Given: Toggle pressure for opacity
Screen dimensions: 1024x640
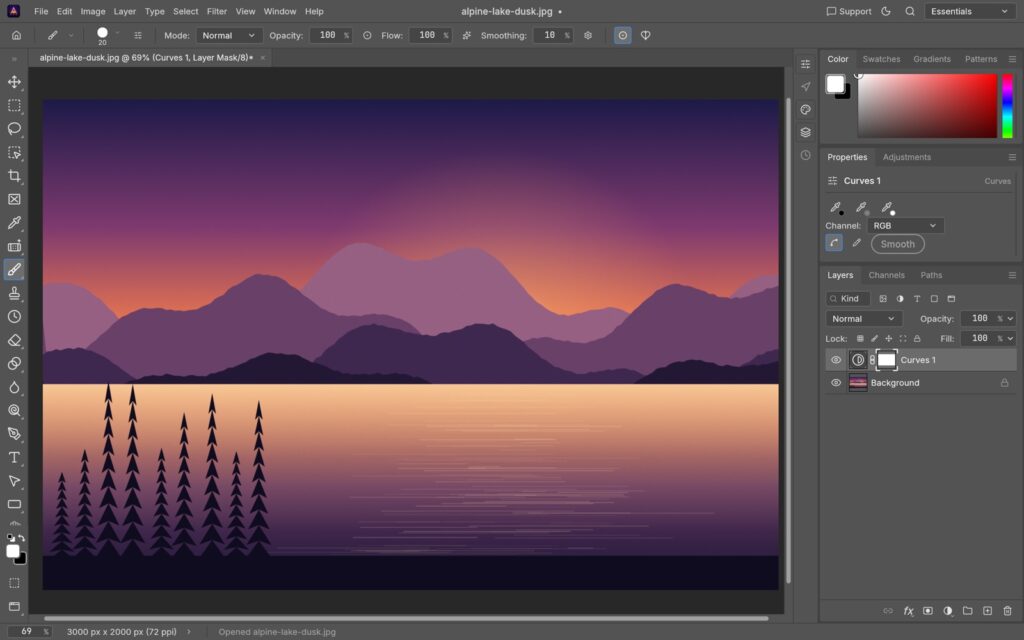Looking at the screenshot, I should coord(367,35).
